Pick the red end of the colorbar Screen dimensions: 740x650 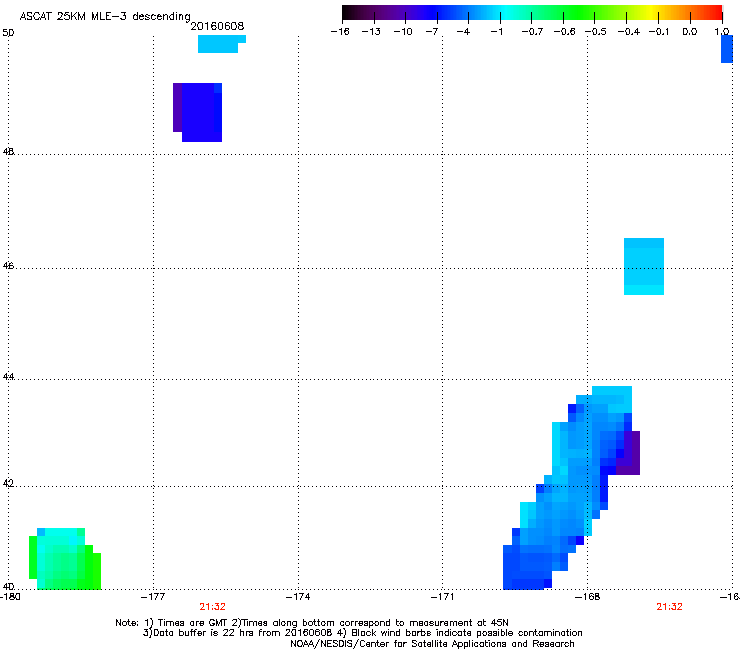(x=715, y=13)
